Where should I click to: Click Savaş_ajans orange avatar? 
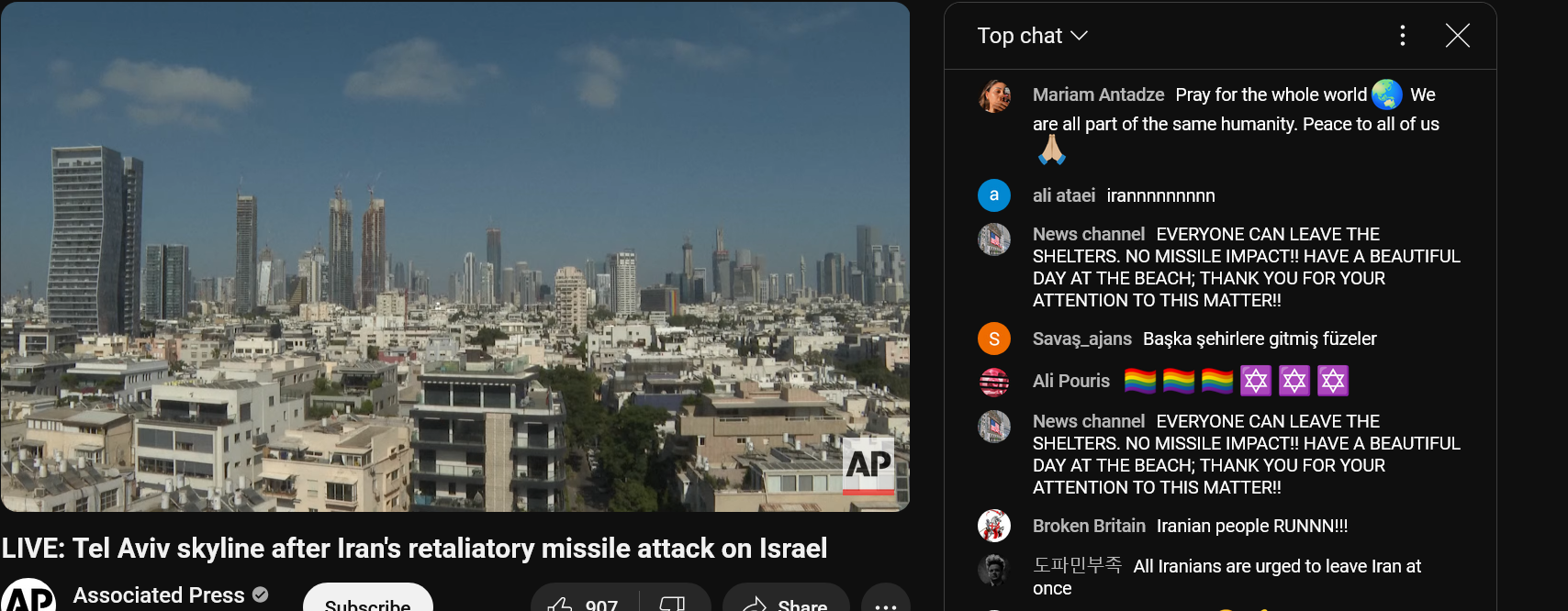point(994,339)
